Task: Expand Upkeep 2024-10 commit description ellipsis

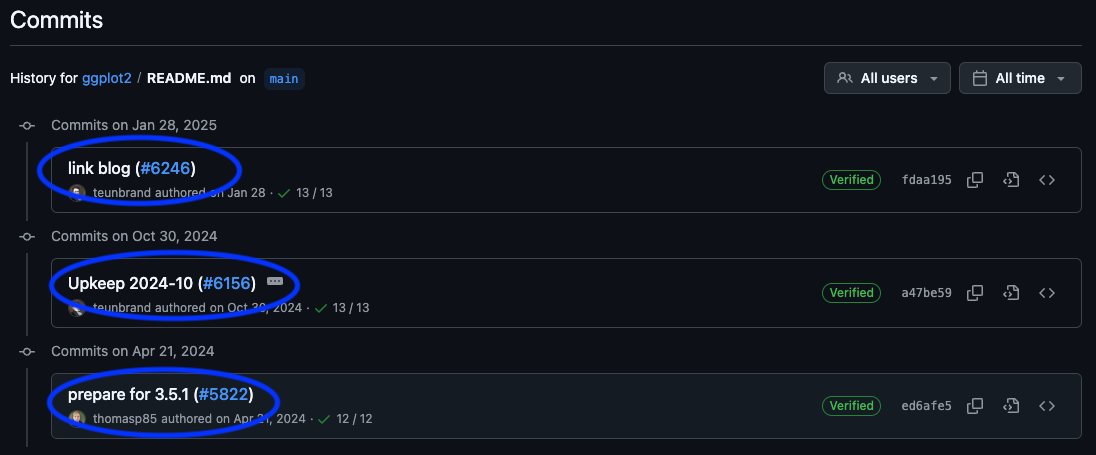Action: [275, 282]
